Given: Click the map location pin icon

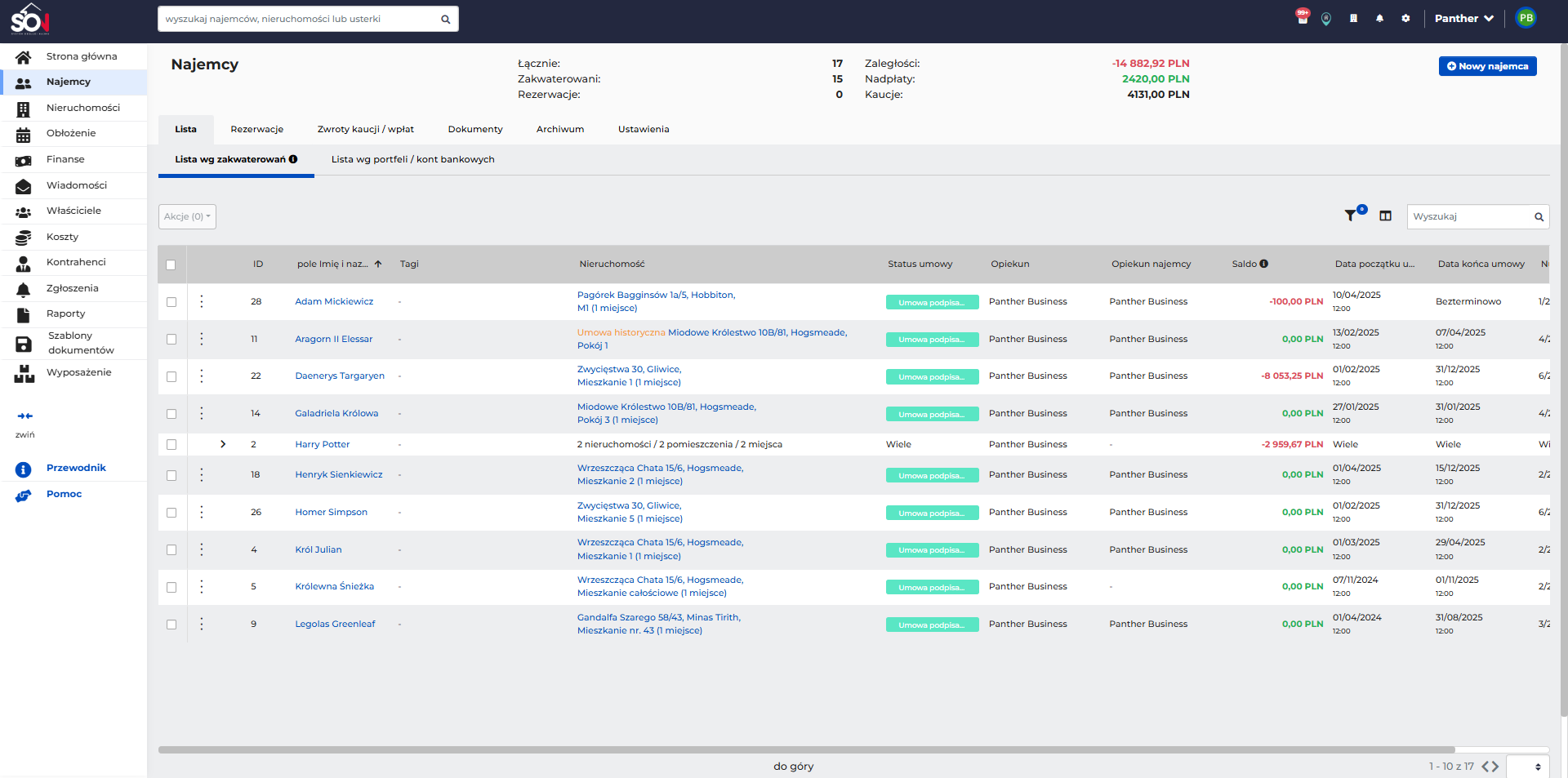Looking at the screenshot, I should point(1326,19).
